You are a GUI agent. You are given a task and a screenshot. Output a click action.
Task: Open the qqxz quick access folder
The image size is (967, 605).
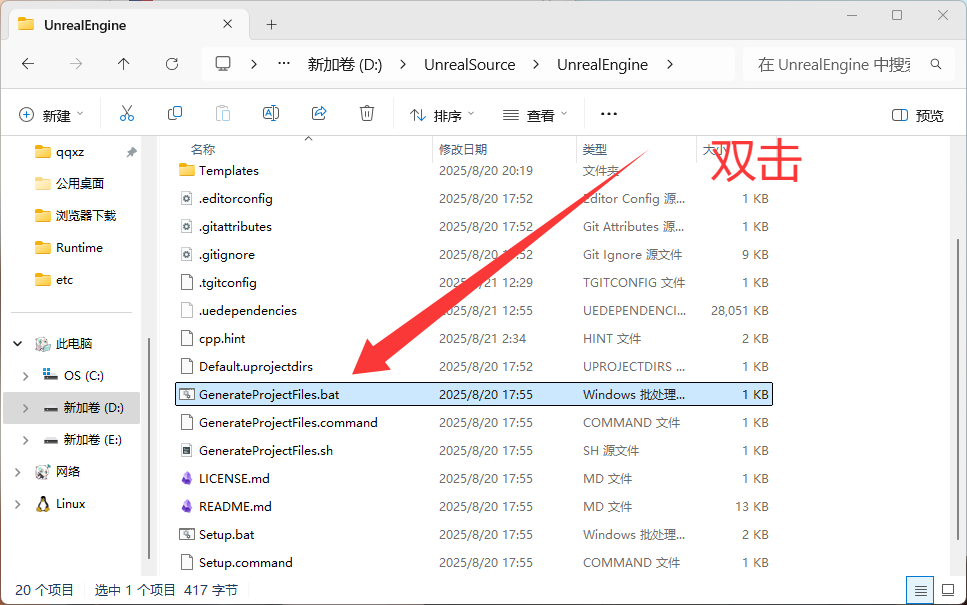(x=70, y=152)
